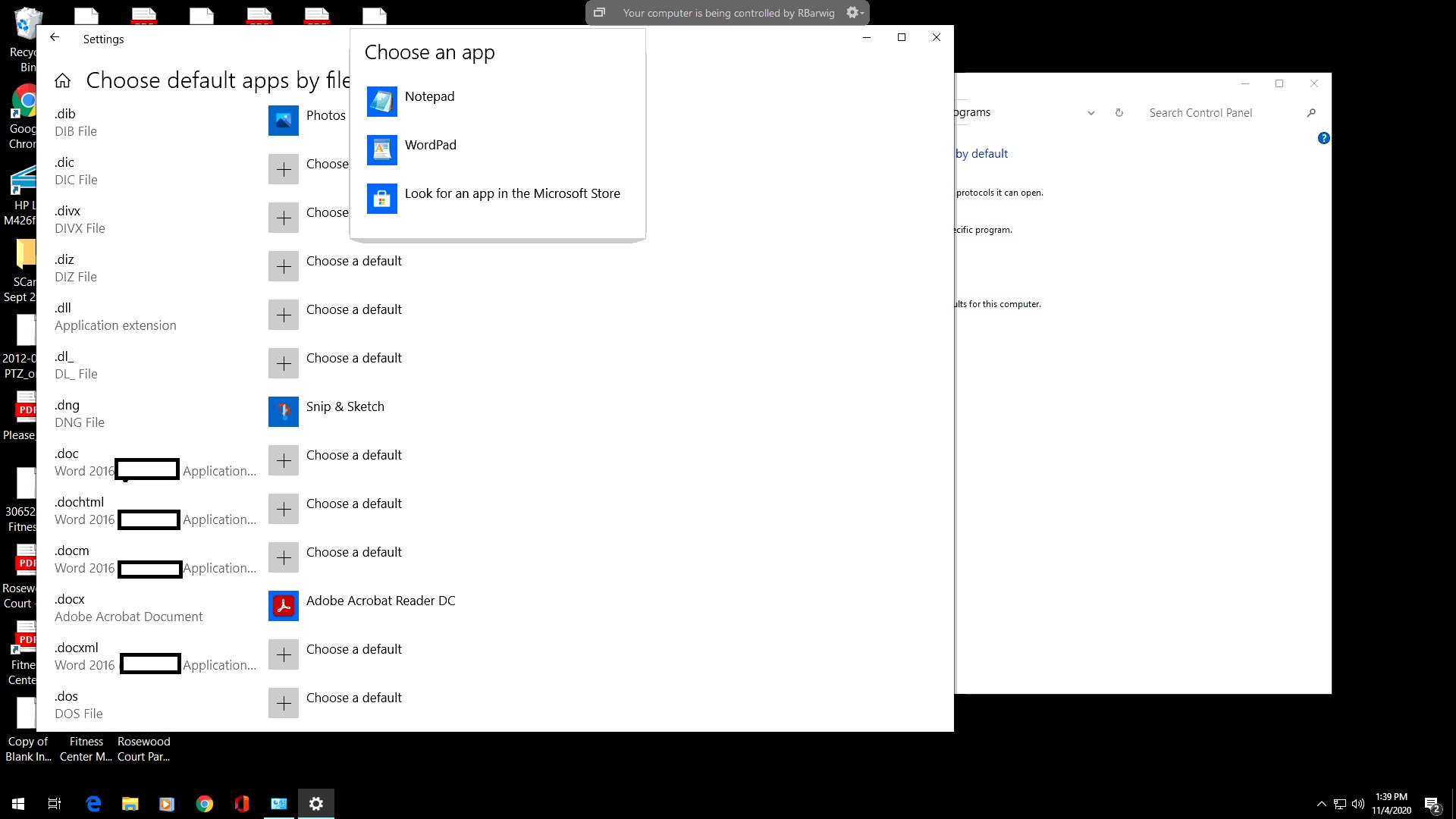Click plus button beside .dll extension
Viewport: 1456px width, 819px height.
tap(284, 315)
